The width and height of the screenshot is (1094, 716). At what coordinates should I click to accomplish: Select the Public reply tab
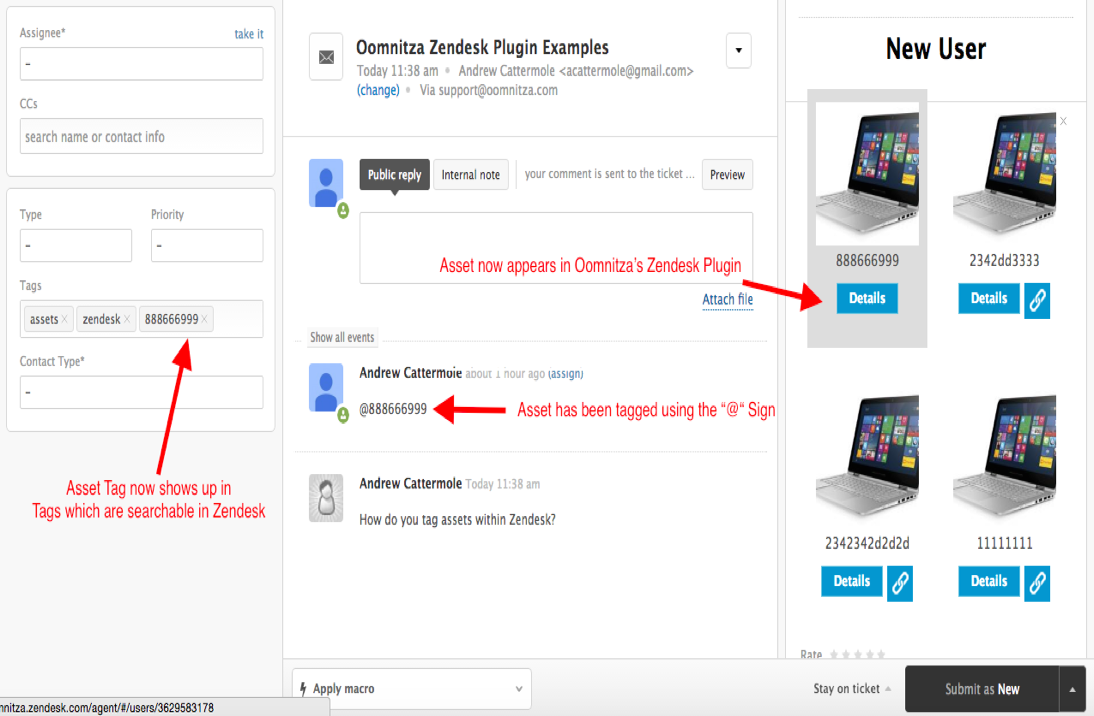[x=394, y=175]
